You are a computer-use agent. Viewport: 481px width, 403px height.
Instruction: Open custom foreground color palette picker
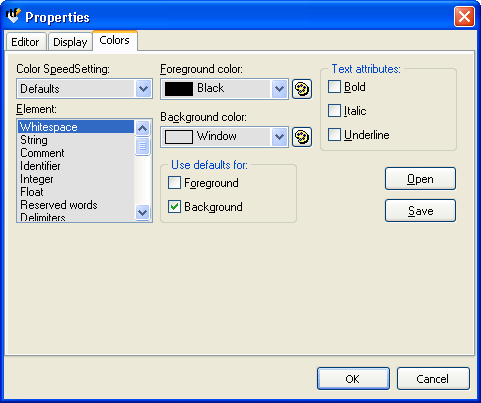click(x=302, y=89)
